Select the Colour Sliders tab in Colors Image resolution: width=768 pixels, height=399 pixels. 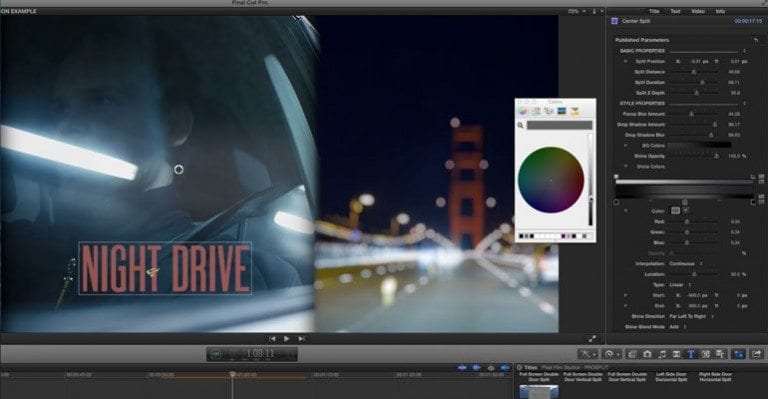pos(536,111)
